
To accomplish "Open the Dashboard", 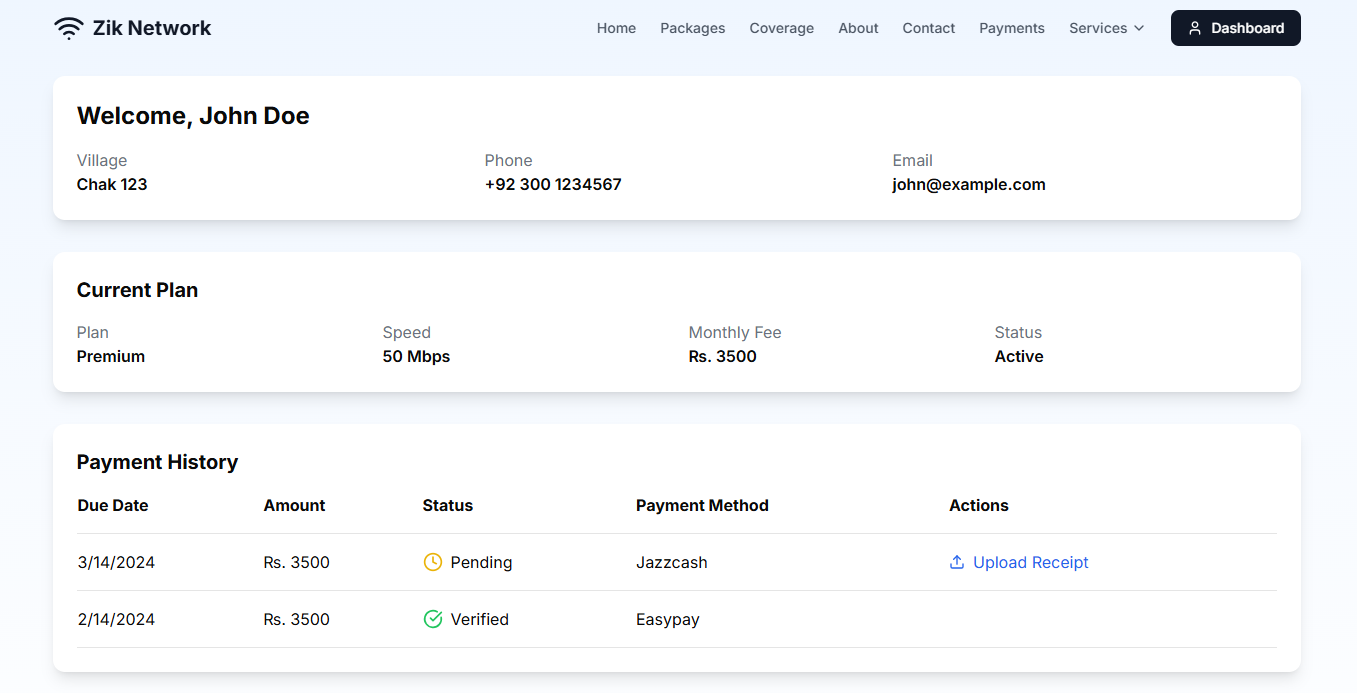I will pos(1235,28).
